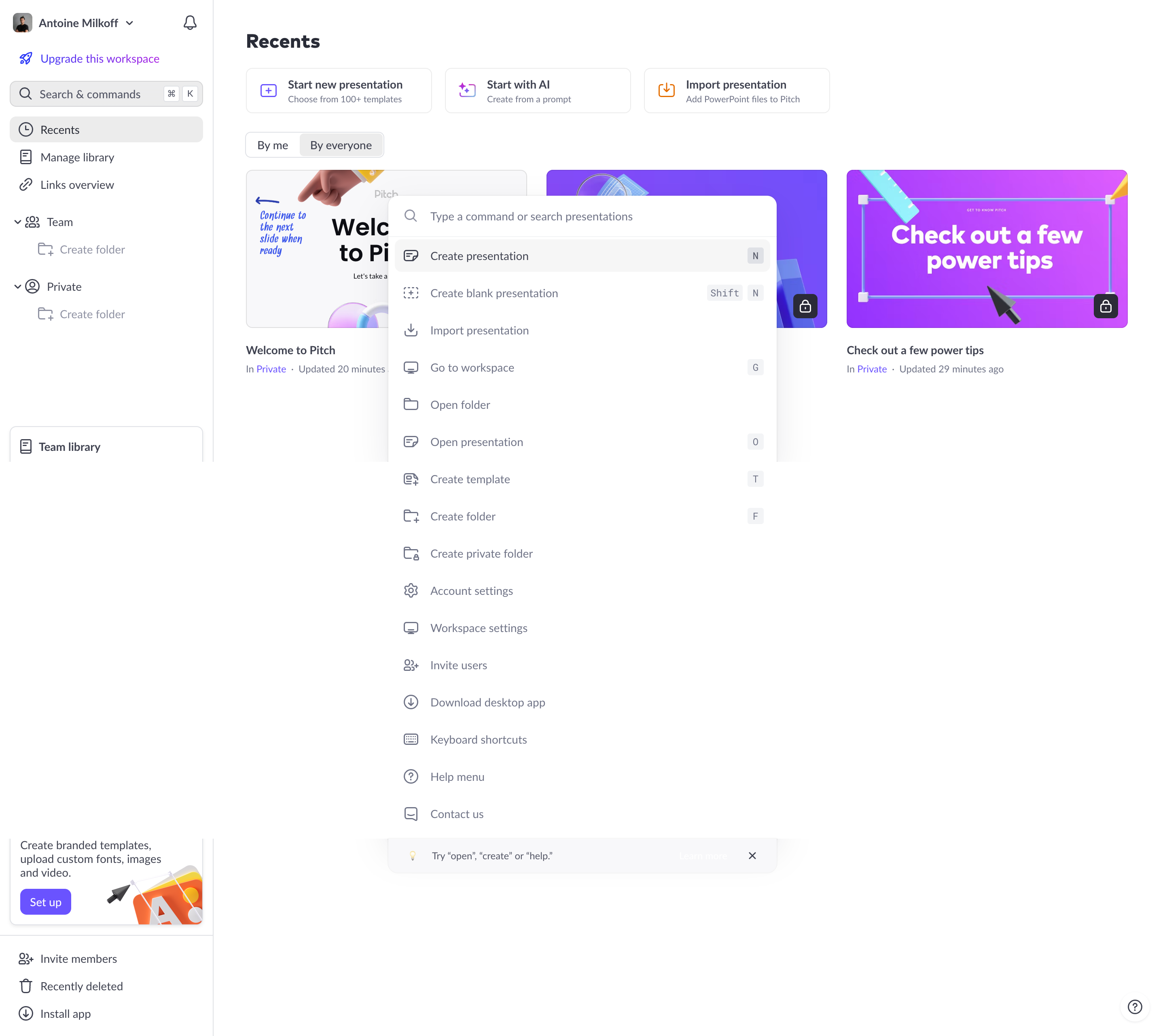Dismiss the command palette hint tip
This screenshot has width=1165, height=1036.
coord(752,856)
